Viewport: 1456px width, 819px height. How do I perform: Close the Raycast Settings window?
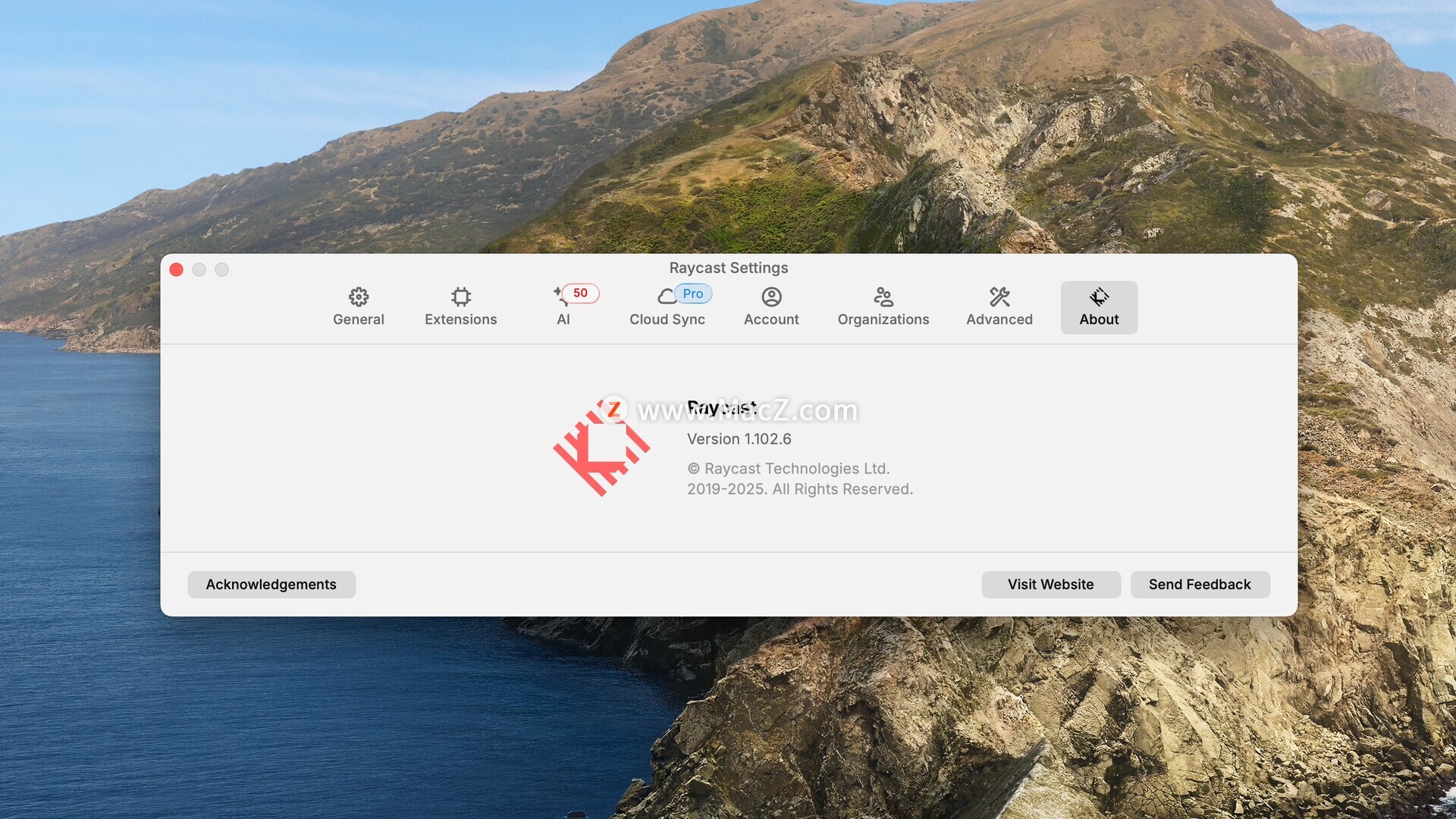click(x=176, y=269)
